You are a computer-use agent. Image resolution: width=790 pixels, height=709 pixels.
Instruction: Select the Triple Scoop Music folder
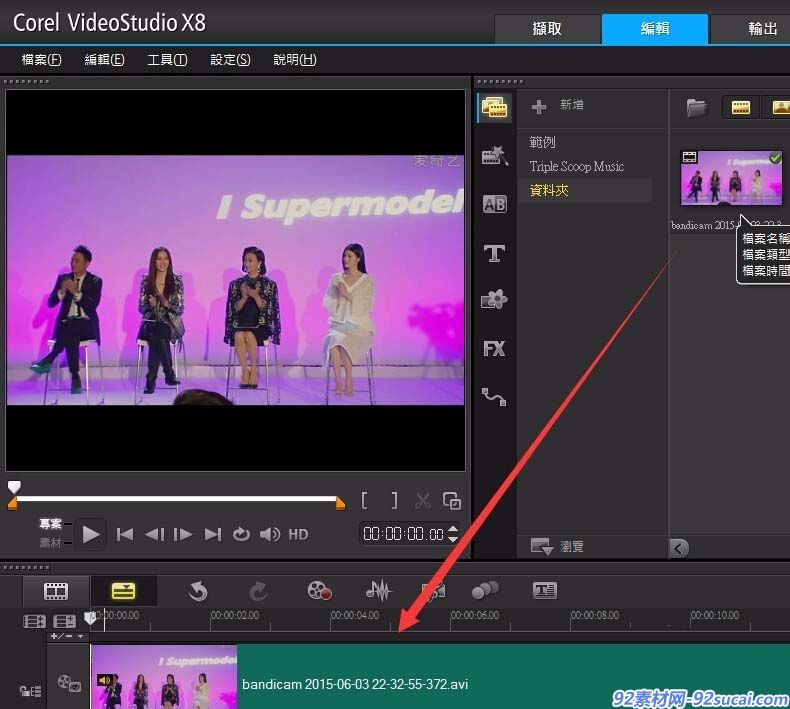coord(576,166)
